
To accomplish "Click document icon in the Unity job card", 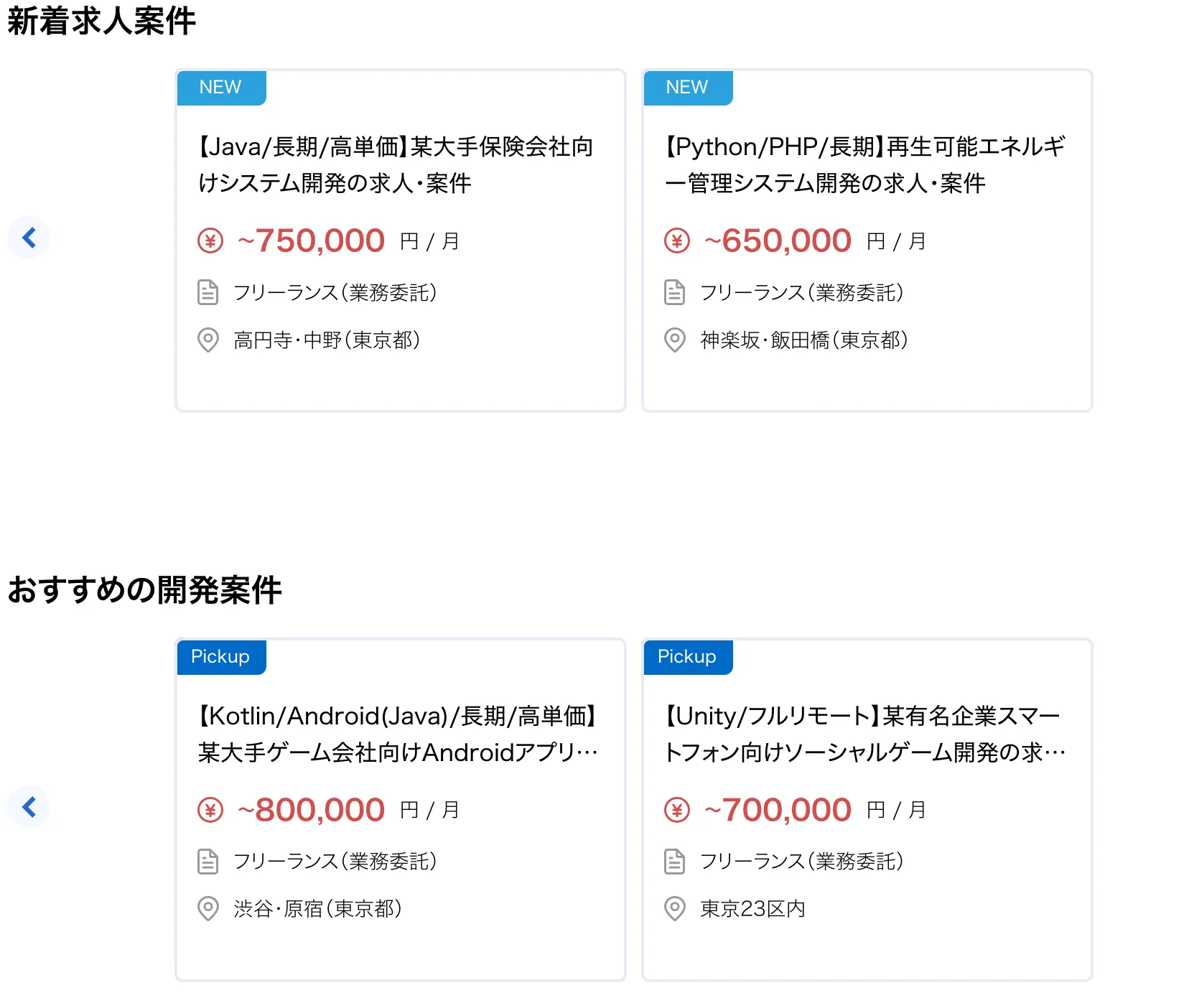I will 675,861.
